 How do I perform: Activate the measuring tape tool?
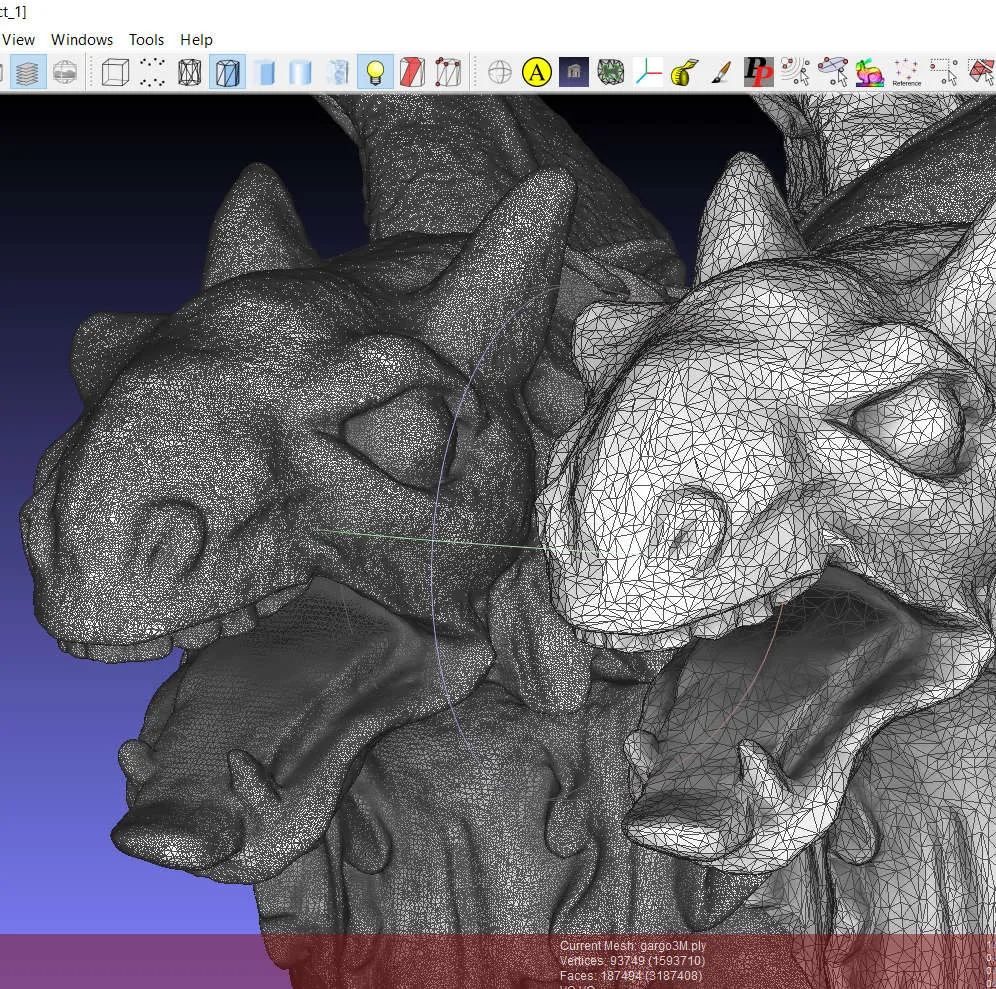click(x=684, y=72)
